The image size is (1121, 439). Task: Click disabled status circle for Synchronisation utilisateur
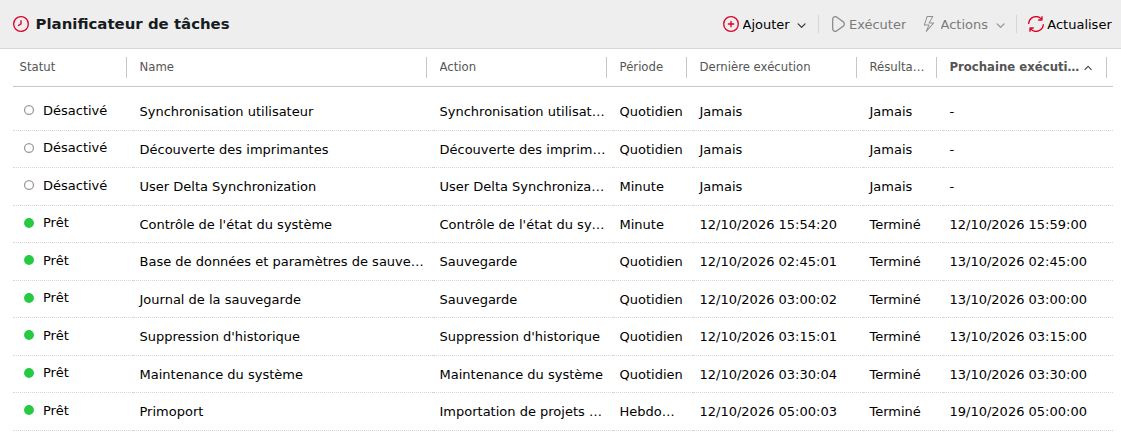(29, 110)
